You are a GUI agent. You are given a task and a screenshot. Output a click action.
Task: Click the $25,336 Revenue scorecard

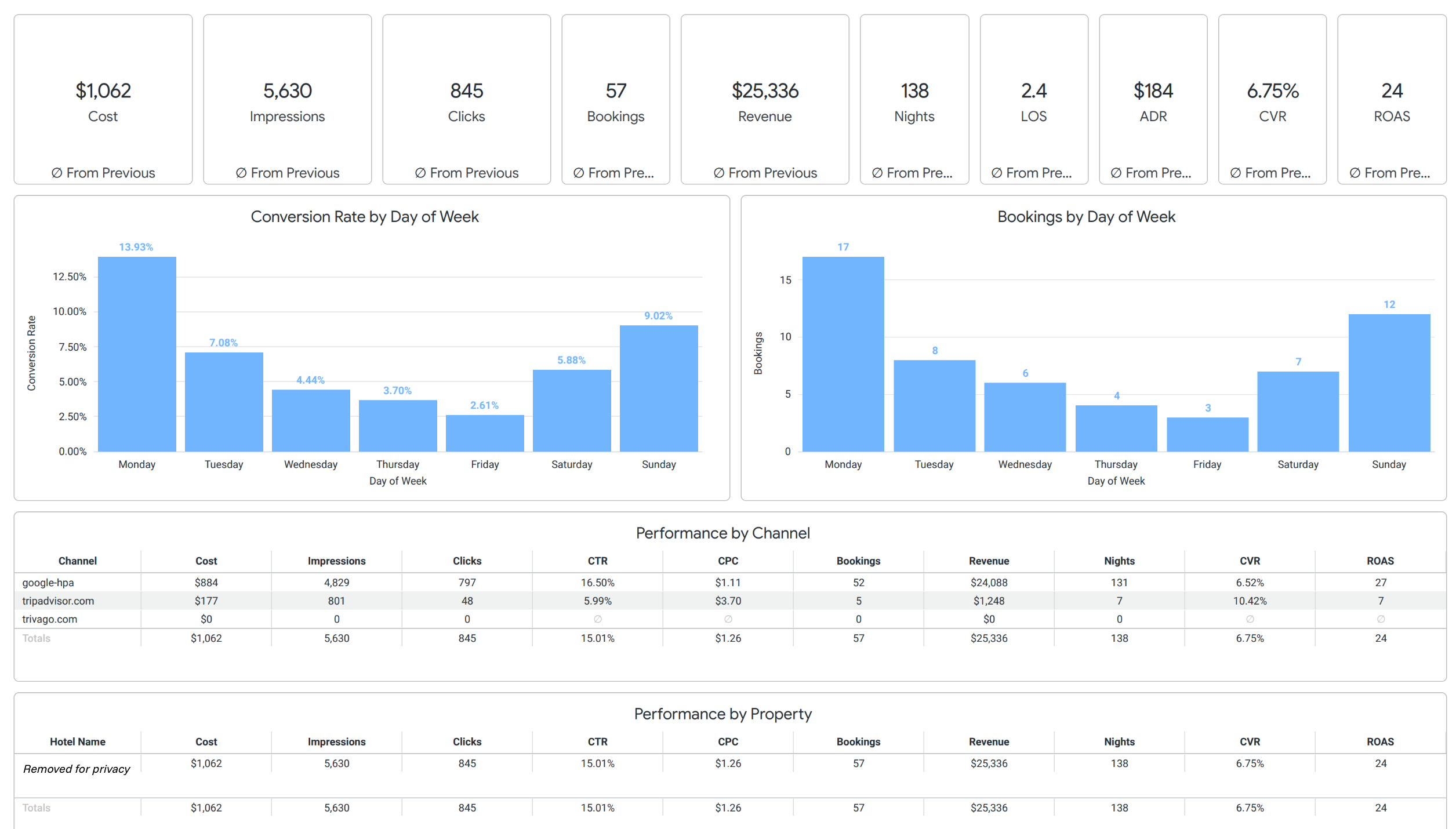coord(765,100)
